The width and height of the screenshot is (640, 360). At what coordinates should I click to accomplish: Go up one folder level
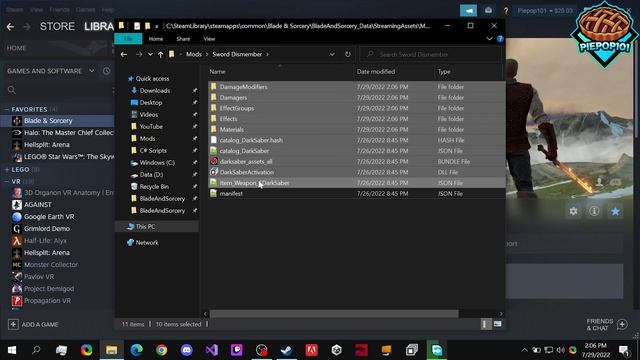click(160, 54)
